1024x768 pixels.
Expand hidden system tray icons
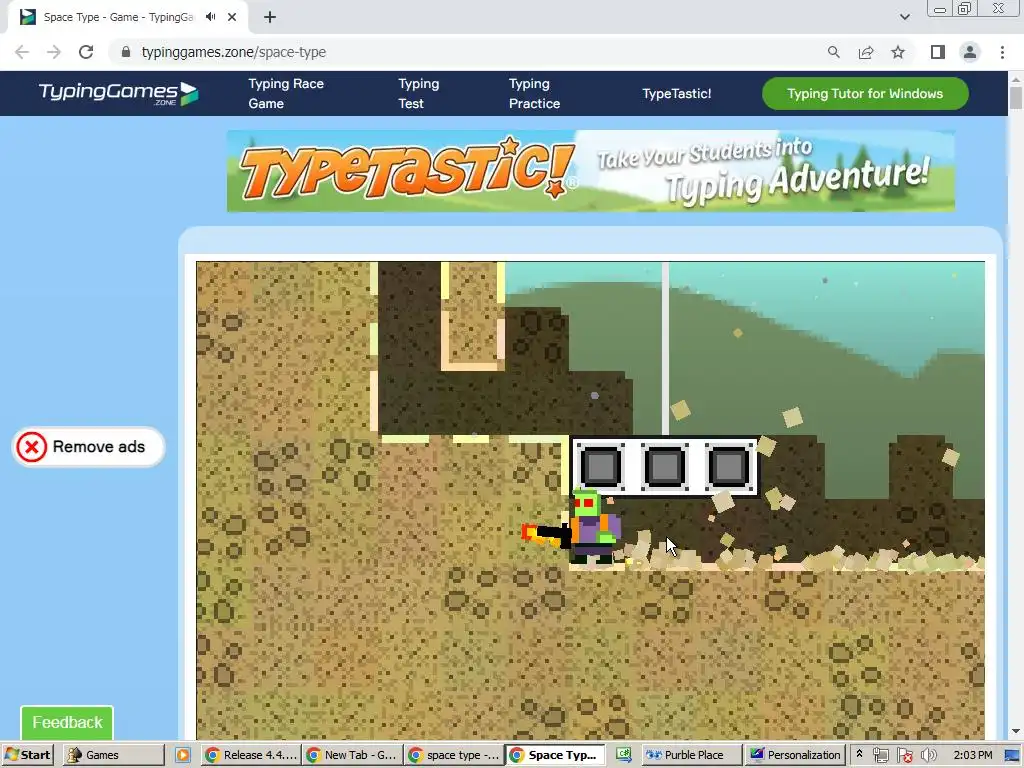point(859,754)
